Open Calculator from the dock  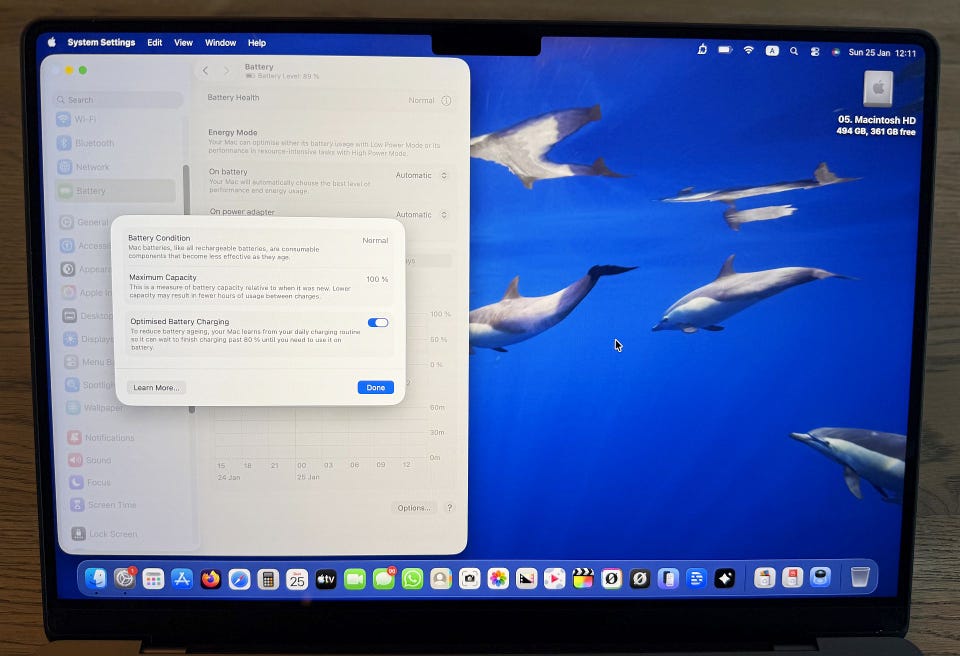pos(268,579)
